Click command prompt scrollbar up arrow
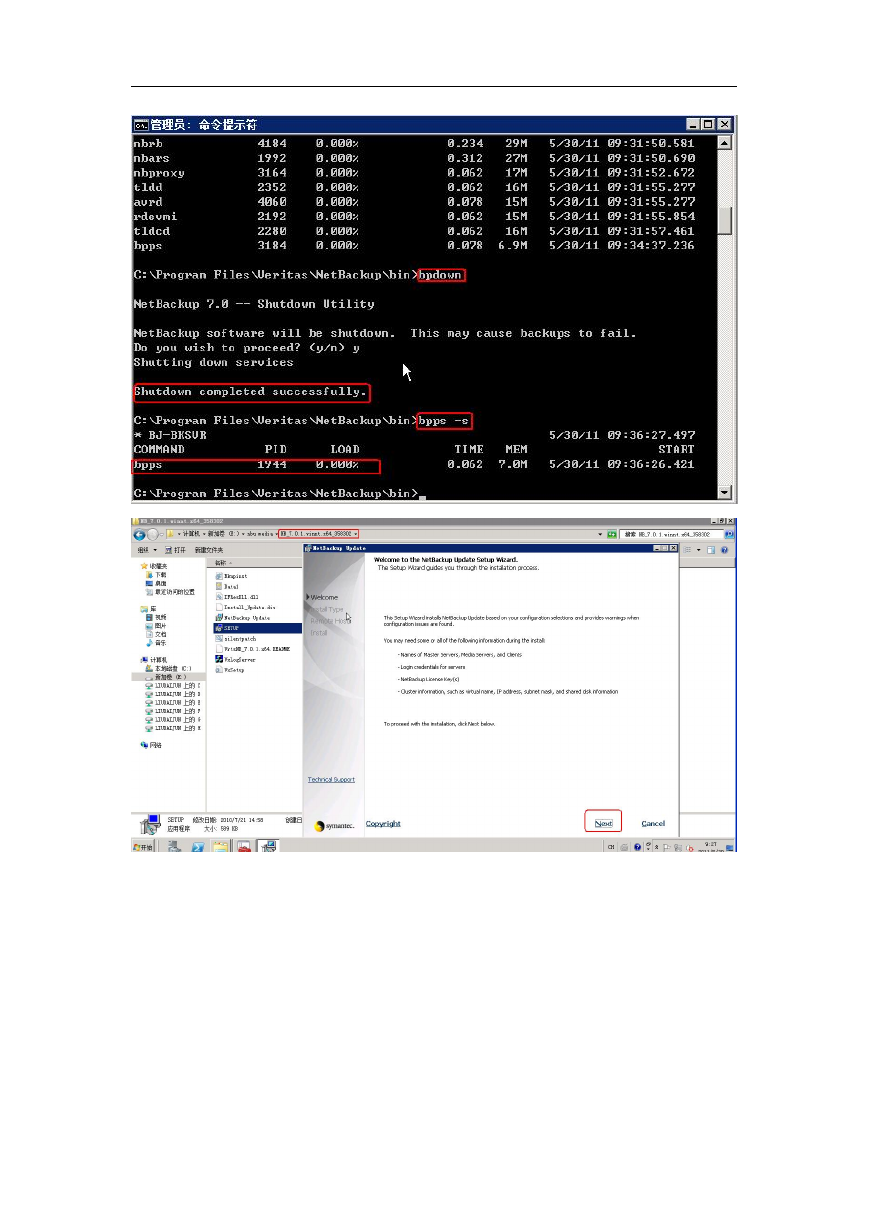This screenshot has height=1228, width=869. (x=726, y=143)
